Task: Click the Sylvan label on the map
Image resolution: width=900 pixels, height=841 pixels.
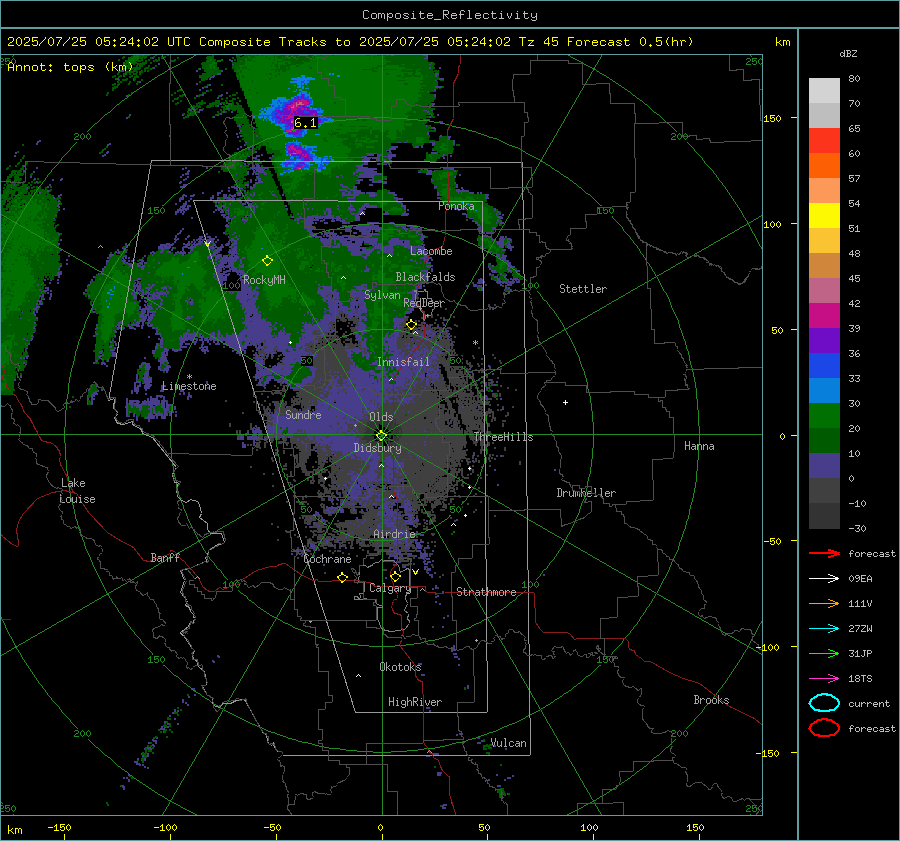Action: coord(382,295)
